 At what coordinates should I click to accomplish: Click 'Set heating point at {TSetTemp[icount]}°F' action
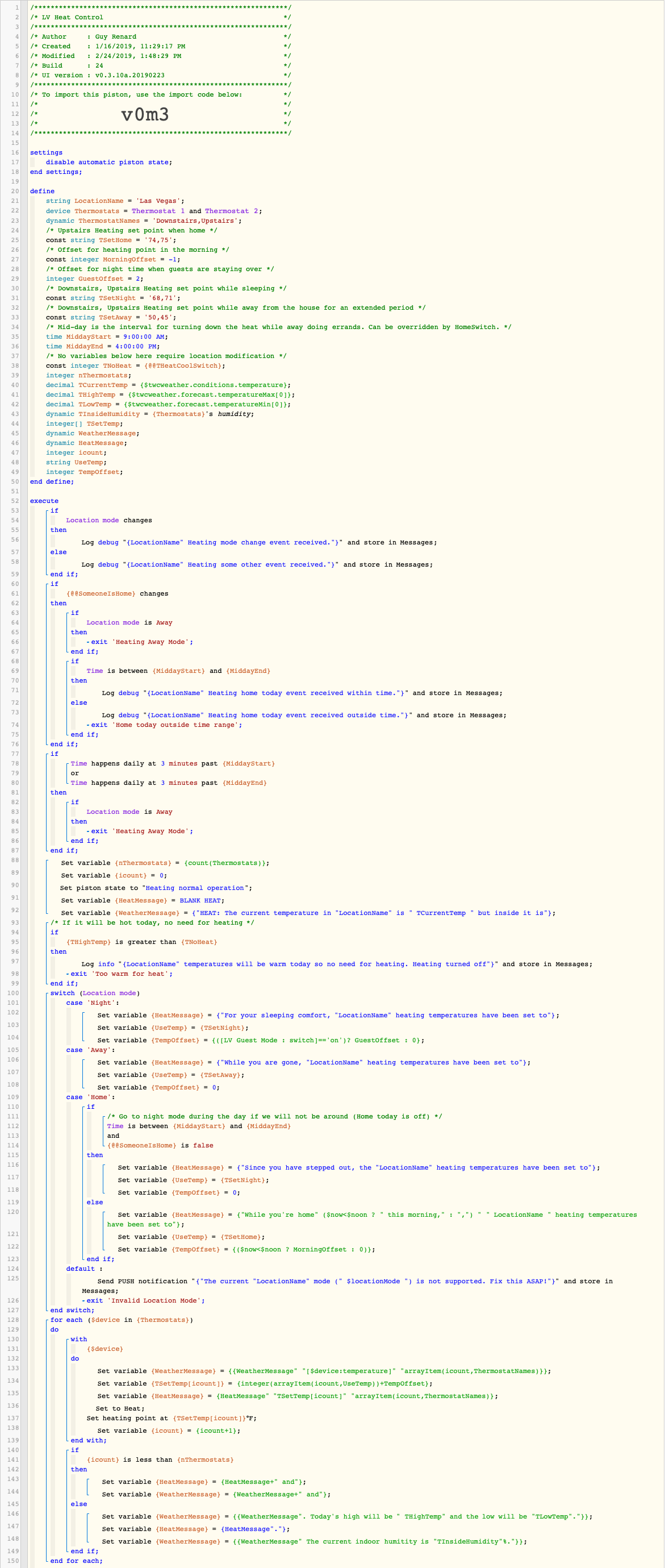pyautogui.click(x=172, y=1419)
